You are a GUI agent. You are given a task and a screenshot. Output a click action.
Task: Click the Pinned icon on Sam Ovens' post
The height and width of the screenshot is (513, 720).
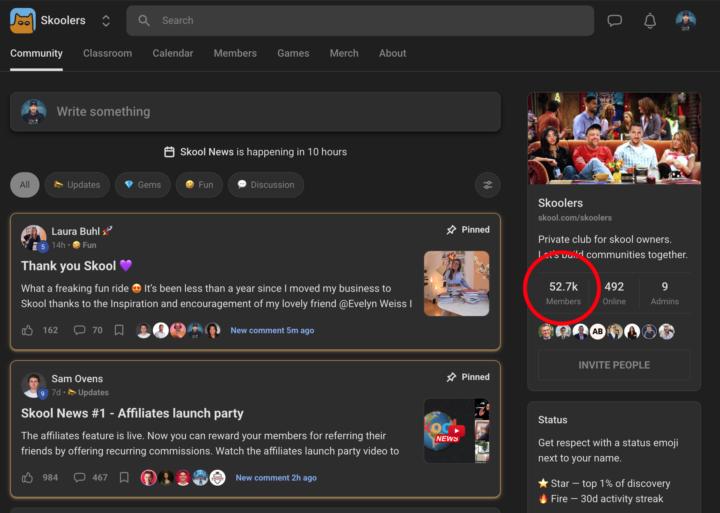(x=451, y=377)
